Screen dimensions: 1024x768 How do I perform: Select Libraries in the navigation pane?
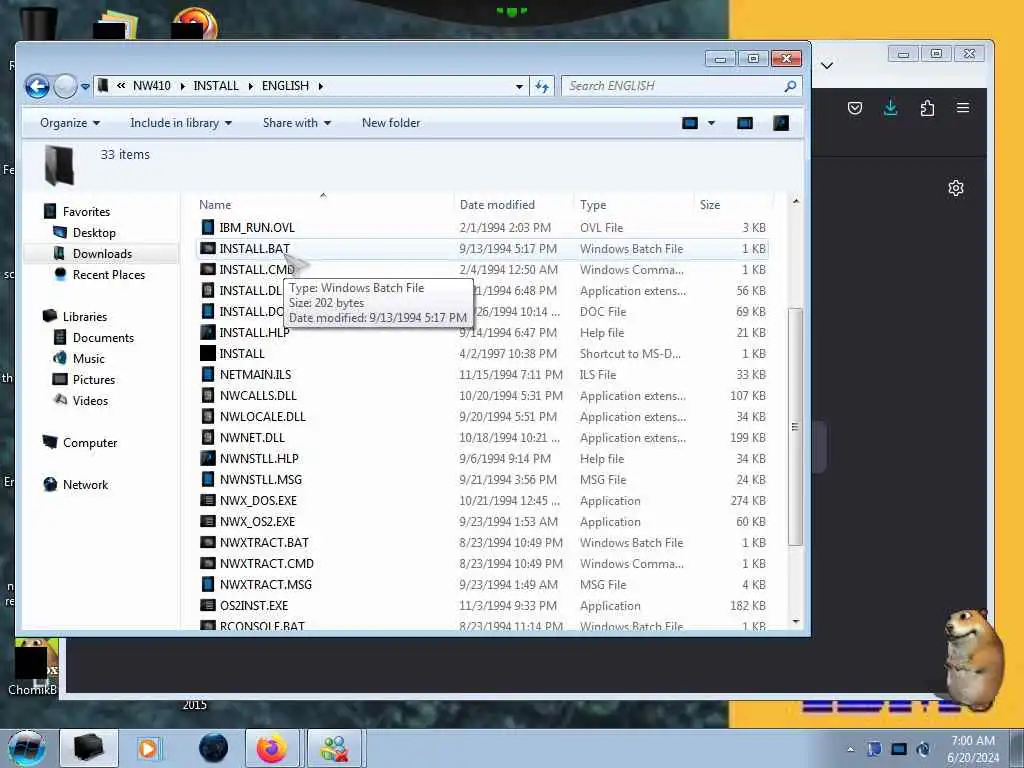click(84, 317)
